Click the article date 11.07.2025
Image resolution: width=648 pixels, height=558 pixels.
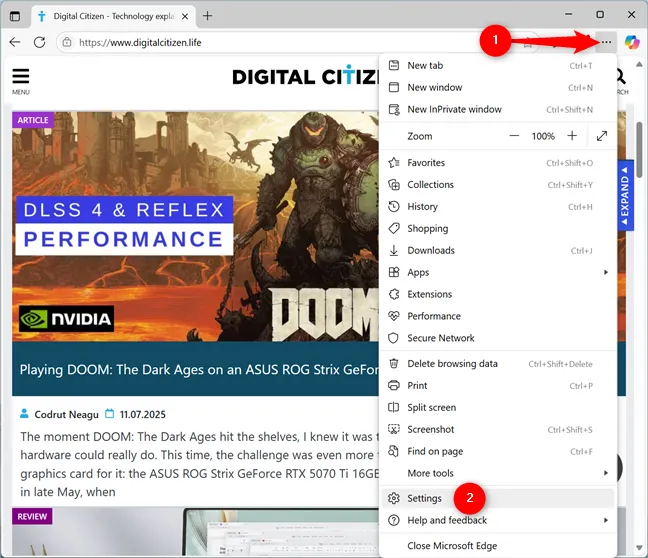click(143, 414)
